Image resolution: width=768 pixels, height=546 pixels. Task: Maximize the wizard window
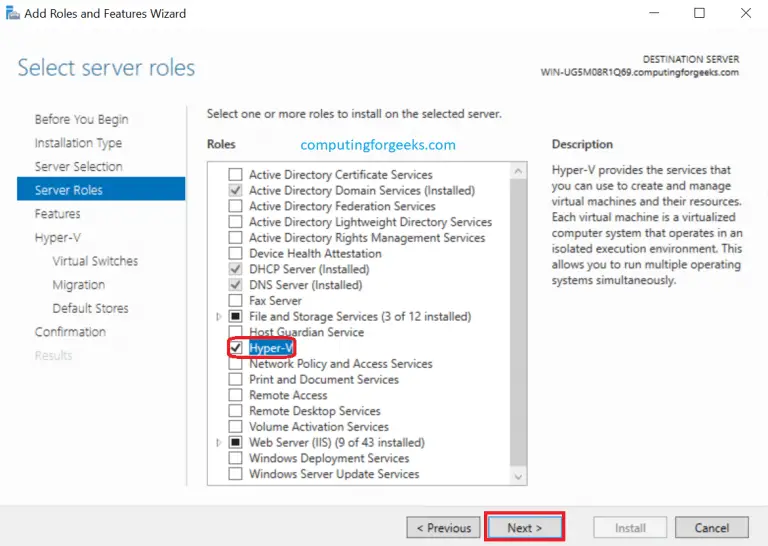(699, 14)
